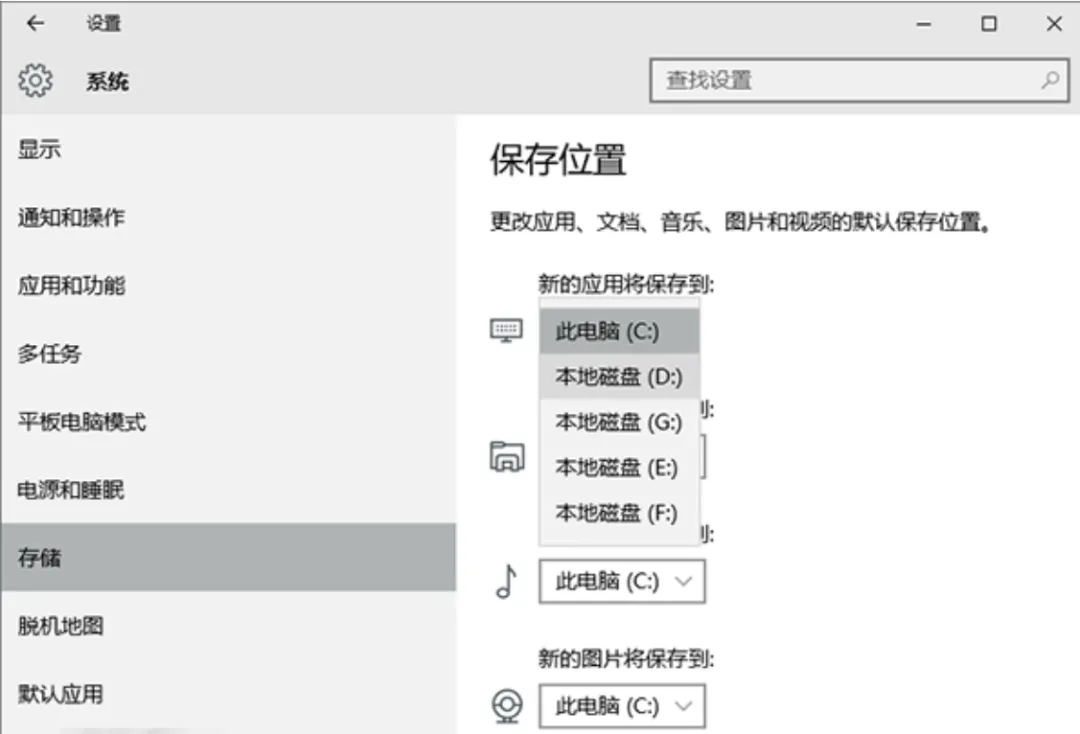This screenshot has height=734, width=1080.
Task: Select 本地磁盘 (D:) from the open dropdown
Action: [x=618, y=376]
